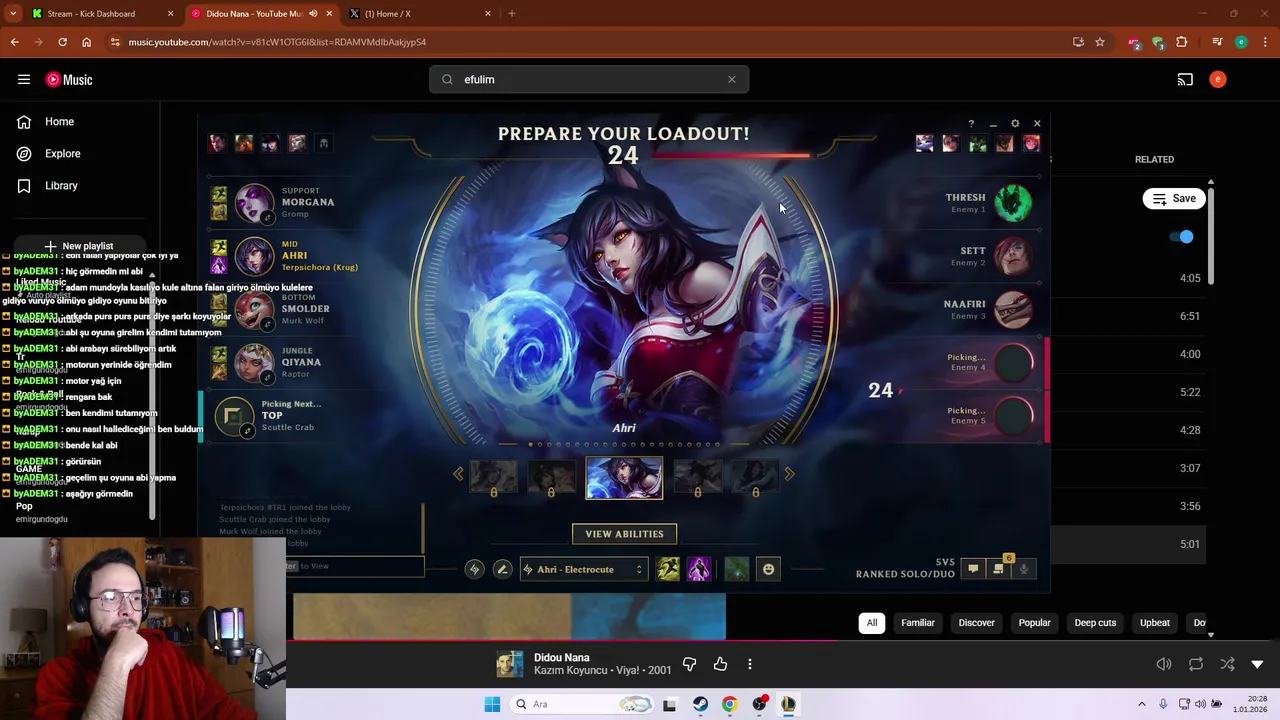Open Steam from the taskbar
Screen dimensions: 1280x720
point(700,704)
